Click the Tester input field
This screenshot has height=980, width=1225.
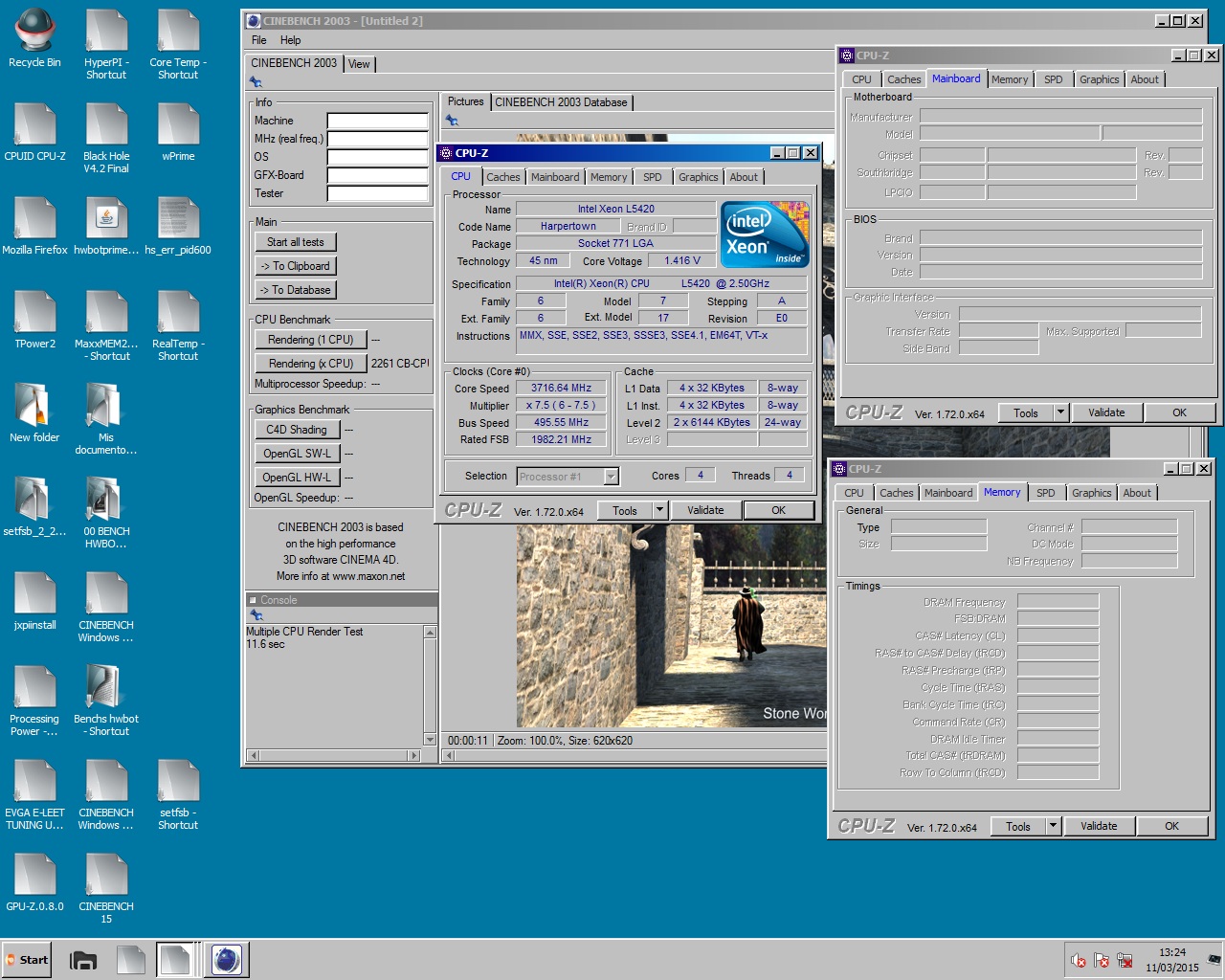[377, 193]
